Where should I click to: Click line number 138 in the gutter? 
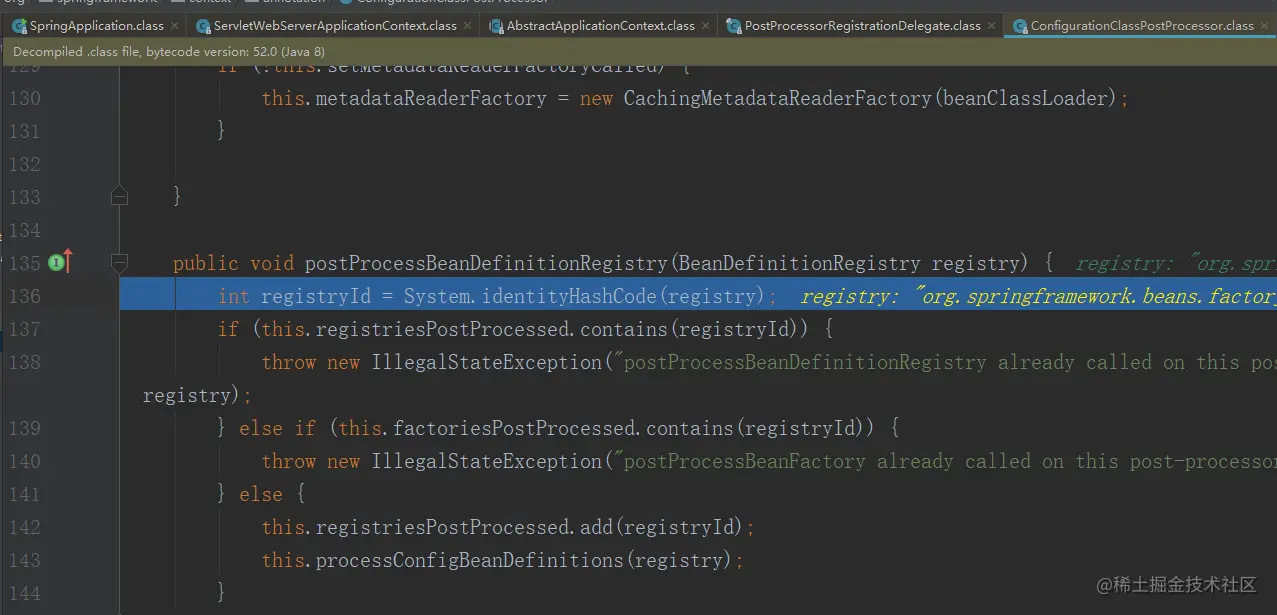coord(25,362)
